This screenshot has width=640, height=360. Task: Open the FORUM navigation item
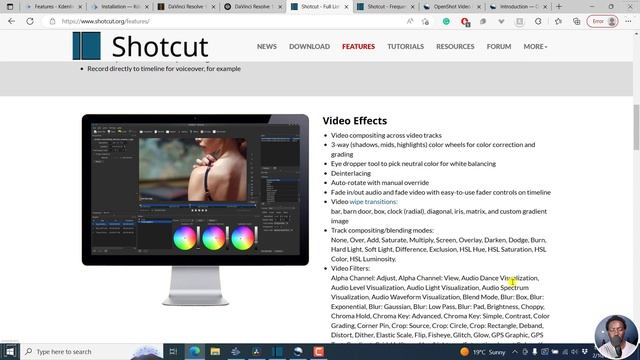coord(499,47)
